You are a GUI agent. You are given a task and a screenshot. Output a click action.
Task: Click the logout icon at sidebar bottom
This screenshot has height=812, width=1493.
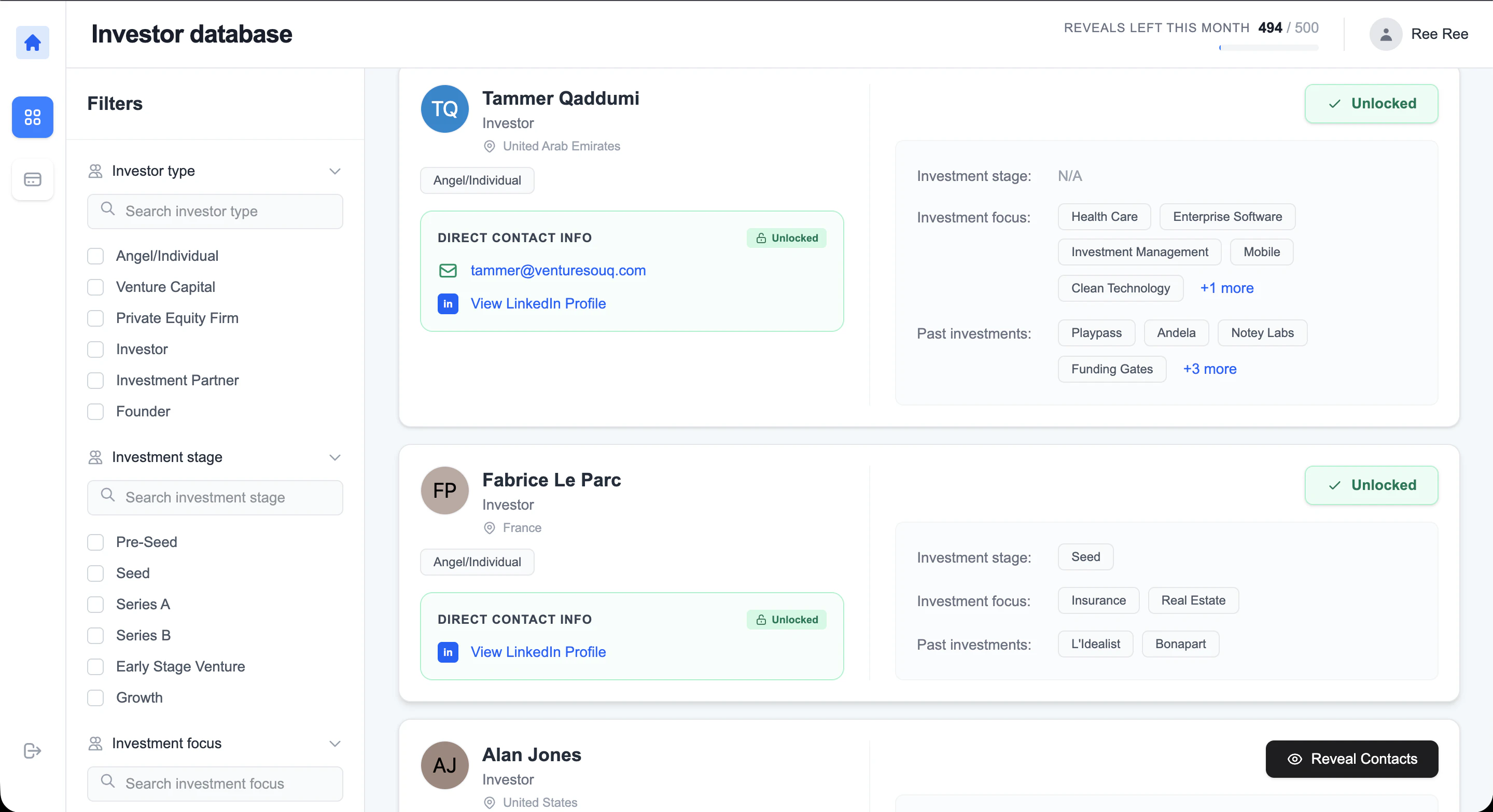point(33,751)
